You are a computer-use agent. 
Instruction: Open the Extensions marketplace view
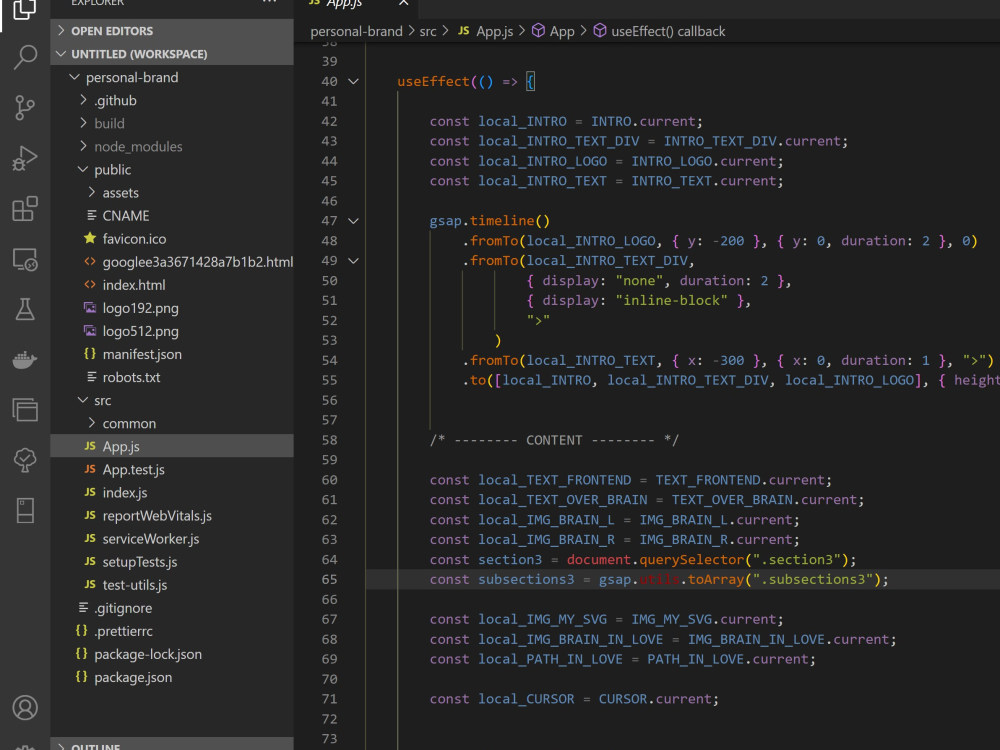pos(25,206)
